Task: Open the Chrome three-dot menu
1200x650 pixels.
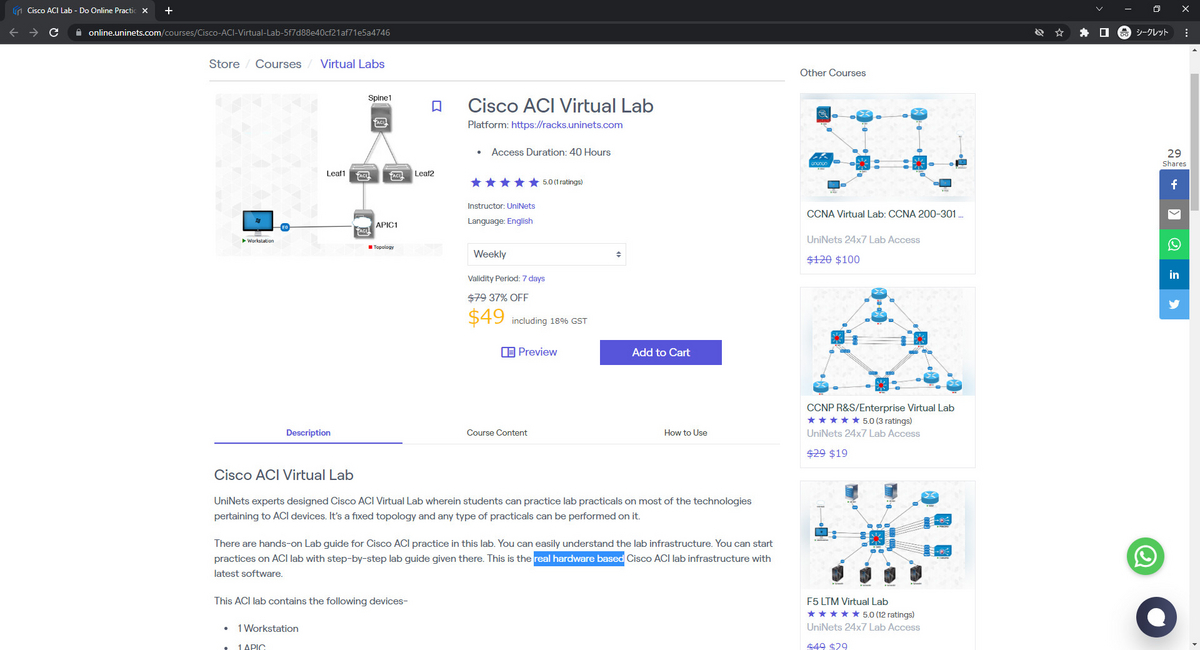Action: 1186,31
